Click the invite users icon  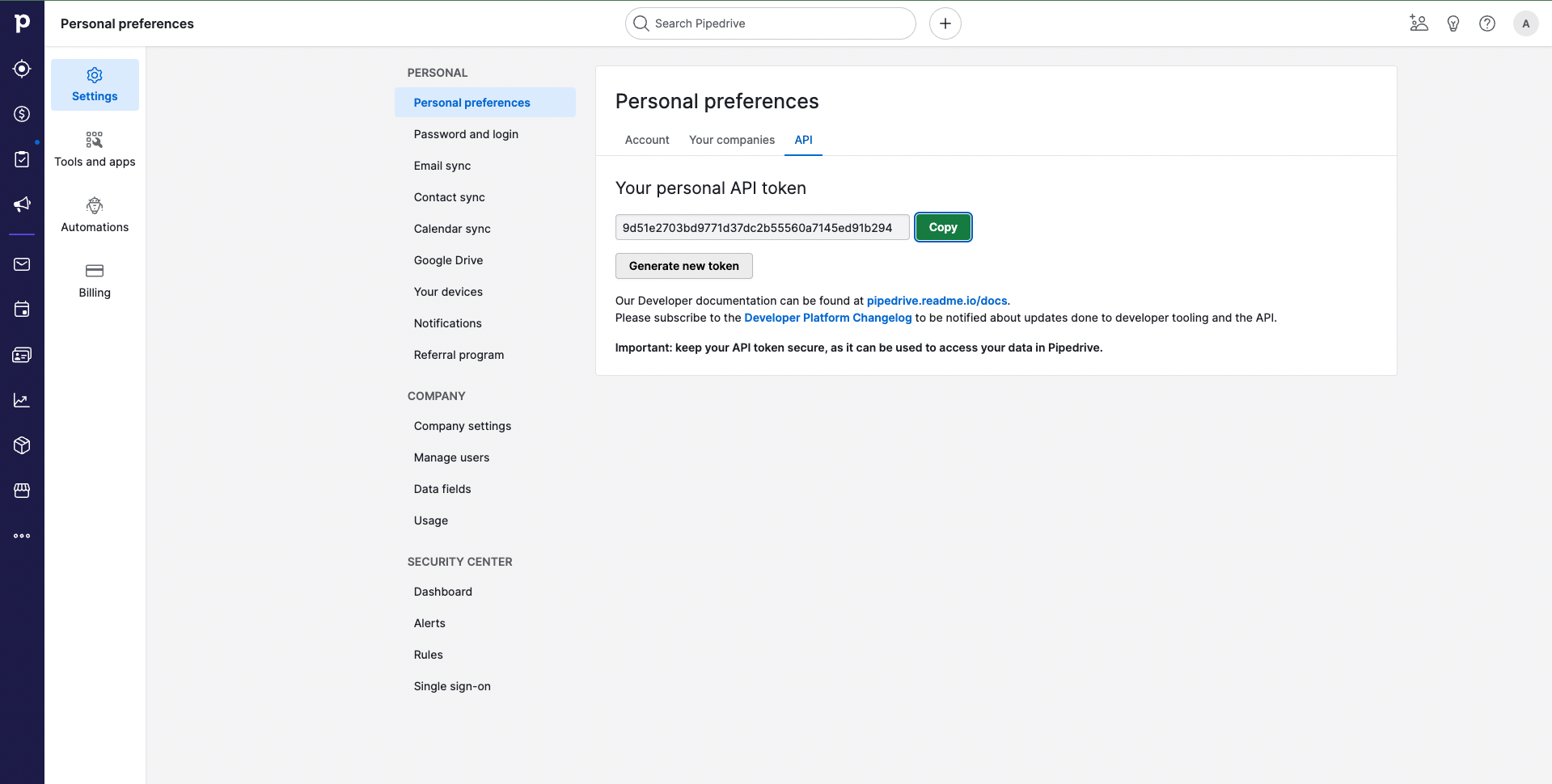(1419, 23)
